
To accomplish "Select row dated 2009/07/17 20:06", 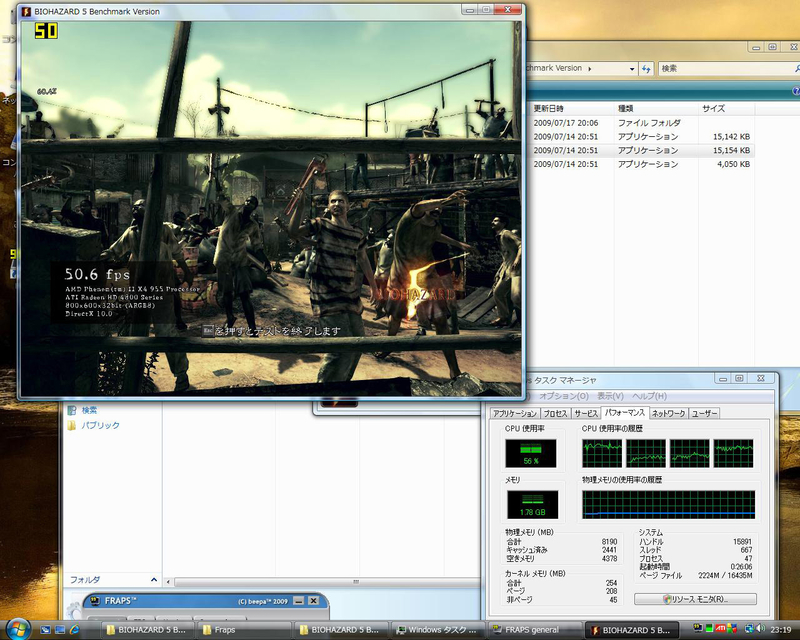I will pyautogui.click(x=641, y=123).
